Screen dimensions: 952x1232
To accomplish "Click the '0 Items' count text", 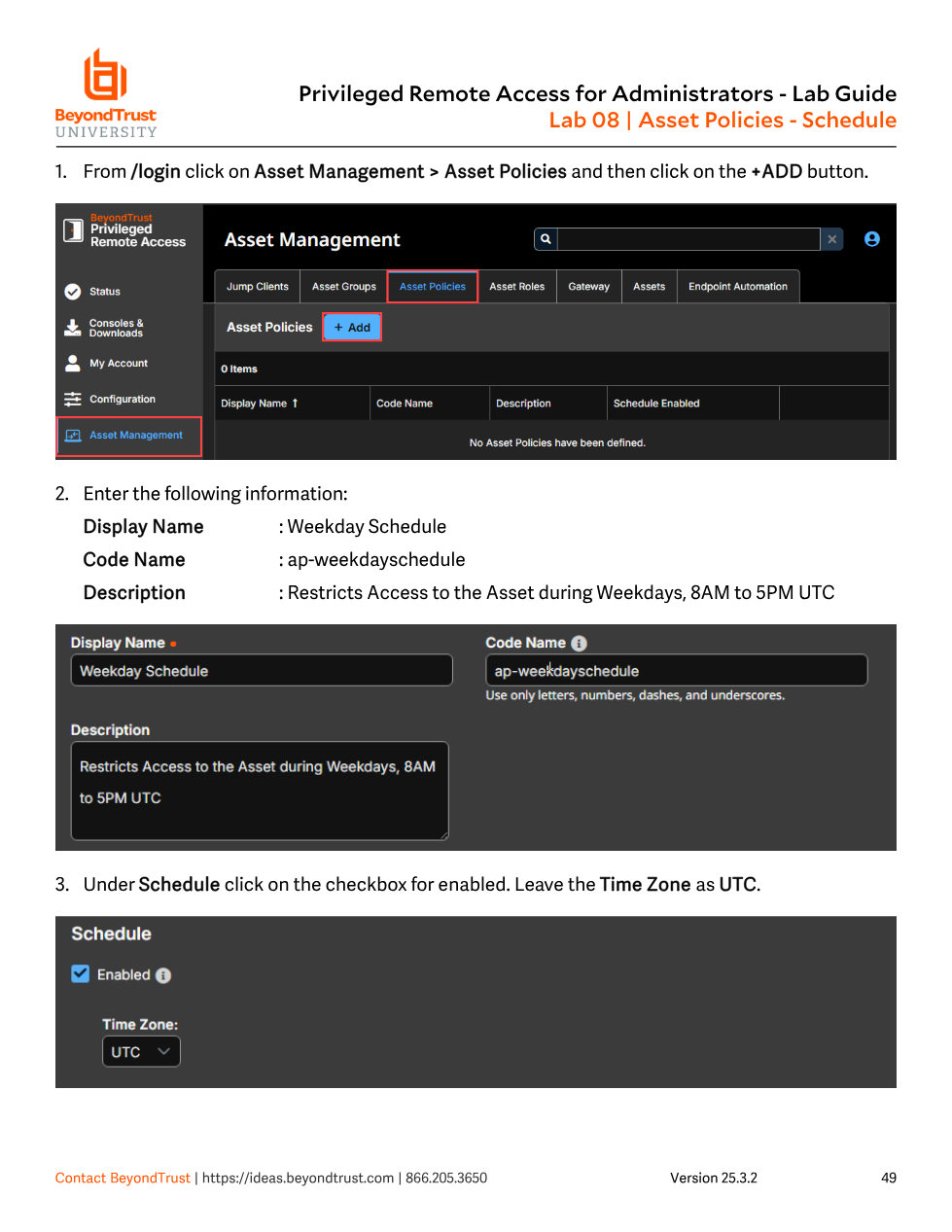I will pos(239,370).
